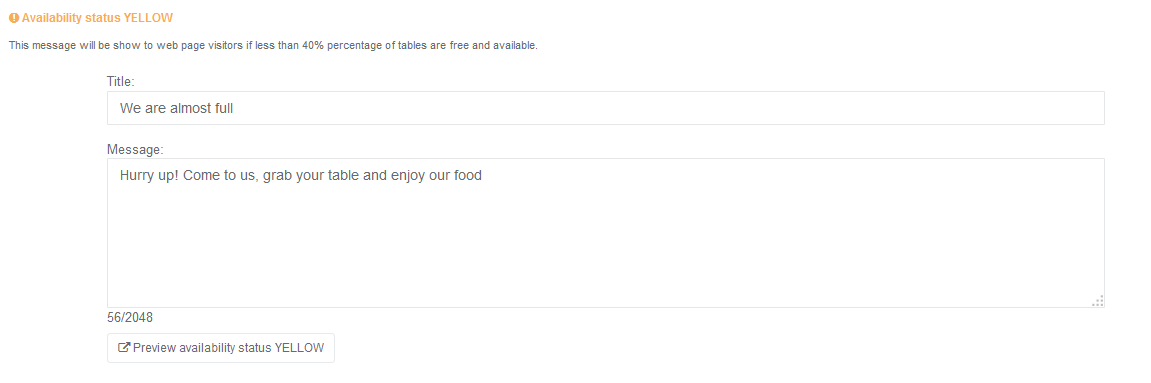Click the resize grip on Message textarea
Screen dimensions: 1151x383
click(1097, 300)
